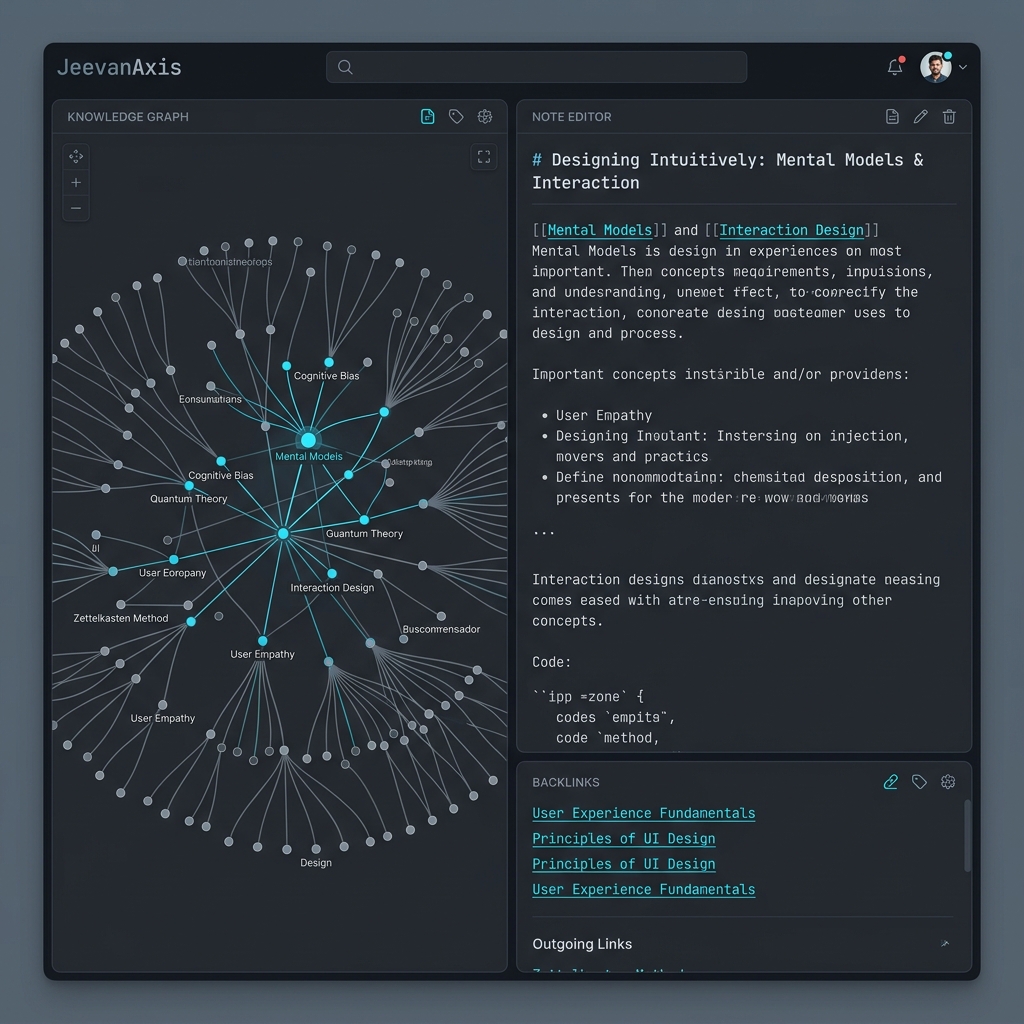Open last User Experience Fundamentals backlink
The width and height of the screenshot is (1024, 1024).
tap(643, 889)
